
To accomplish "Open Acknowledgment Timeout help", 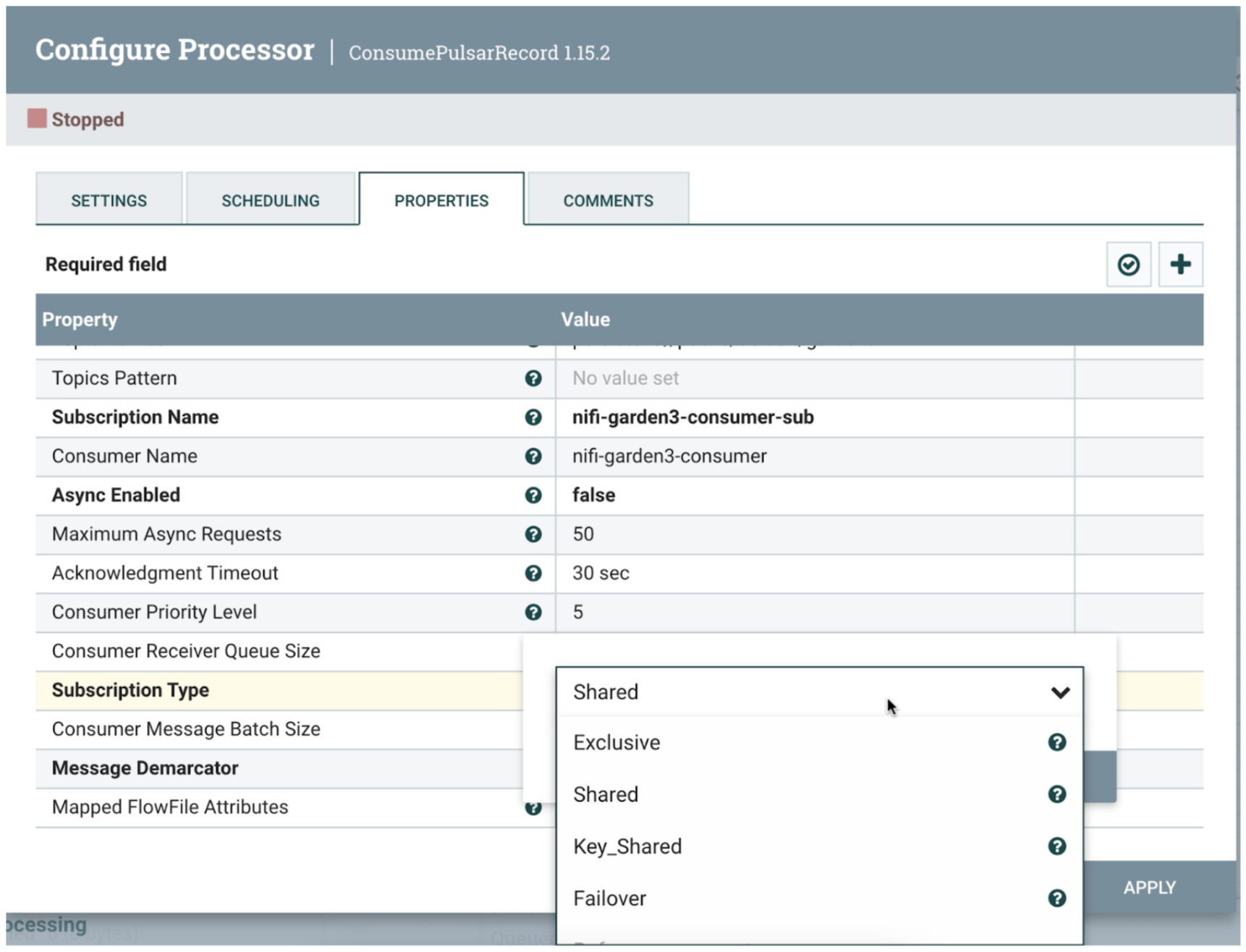I will pos(534,573).
